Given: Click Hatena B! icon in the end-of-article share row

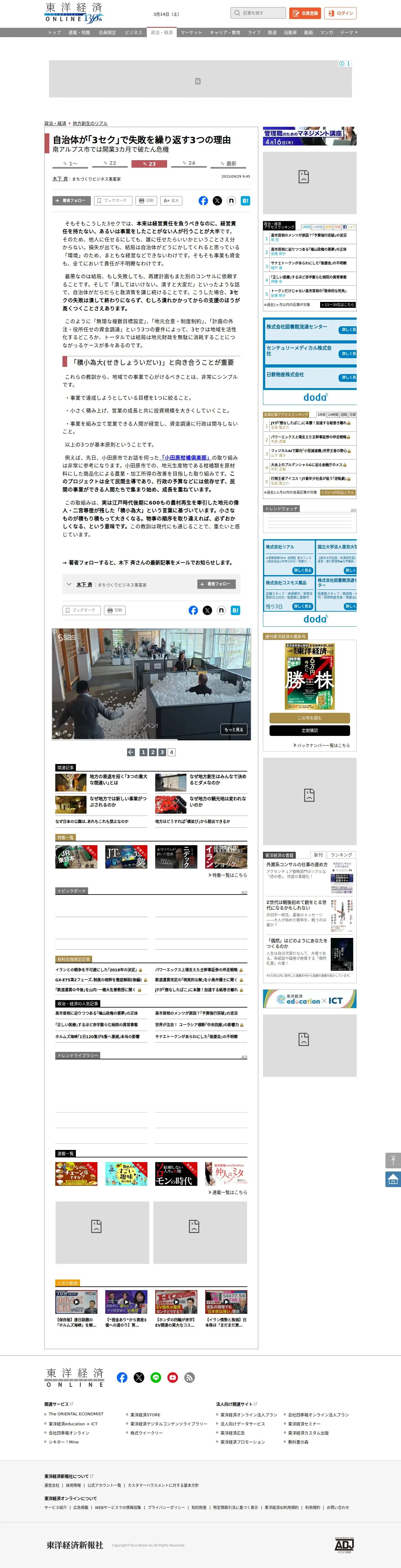Looking at the screenshot, I should (x=235, y=610).
